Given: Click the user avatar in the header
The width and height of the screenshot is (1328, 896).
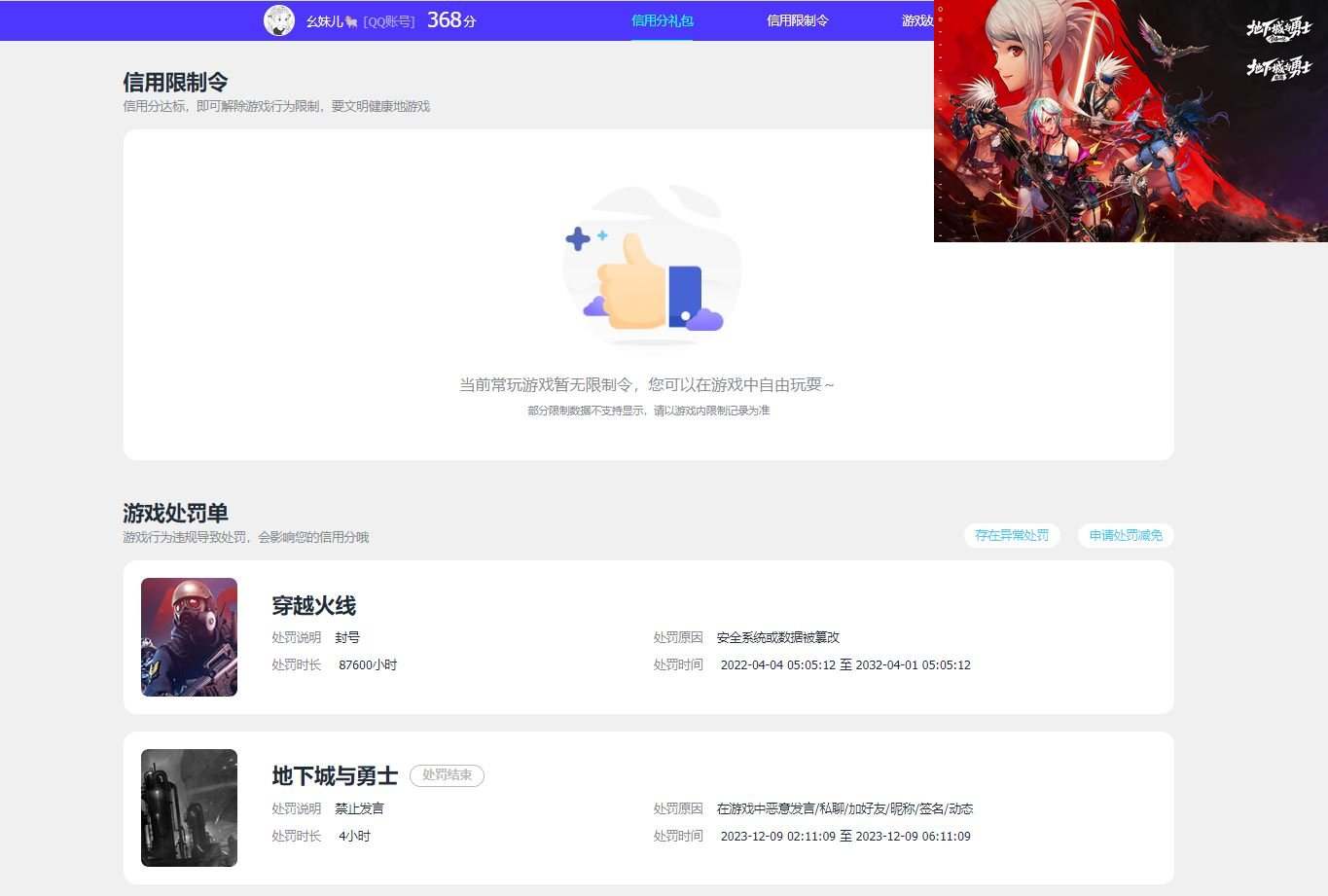Looking at the screenshot, I should pyautogui.click(x=279, y=20).
